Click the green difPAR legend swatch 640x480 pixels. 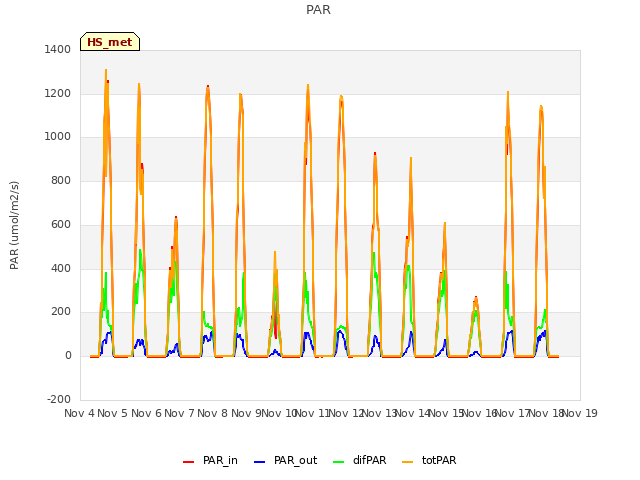(339, 462)
